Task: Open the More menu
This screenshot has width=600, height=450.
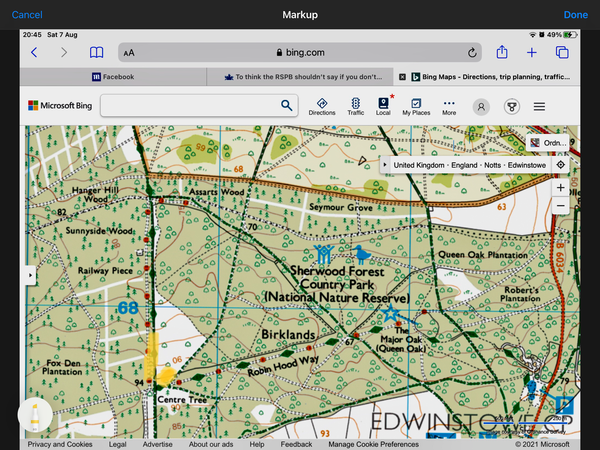Action: 449,107
